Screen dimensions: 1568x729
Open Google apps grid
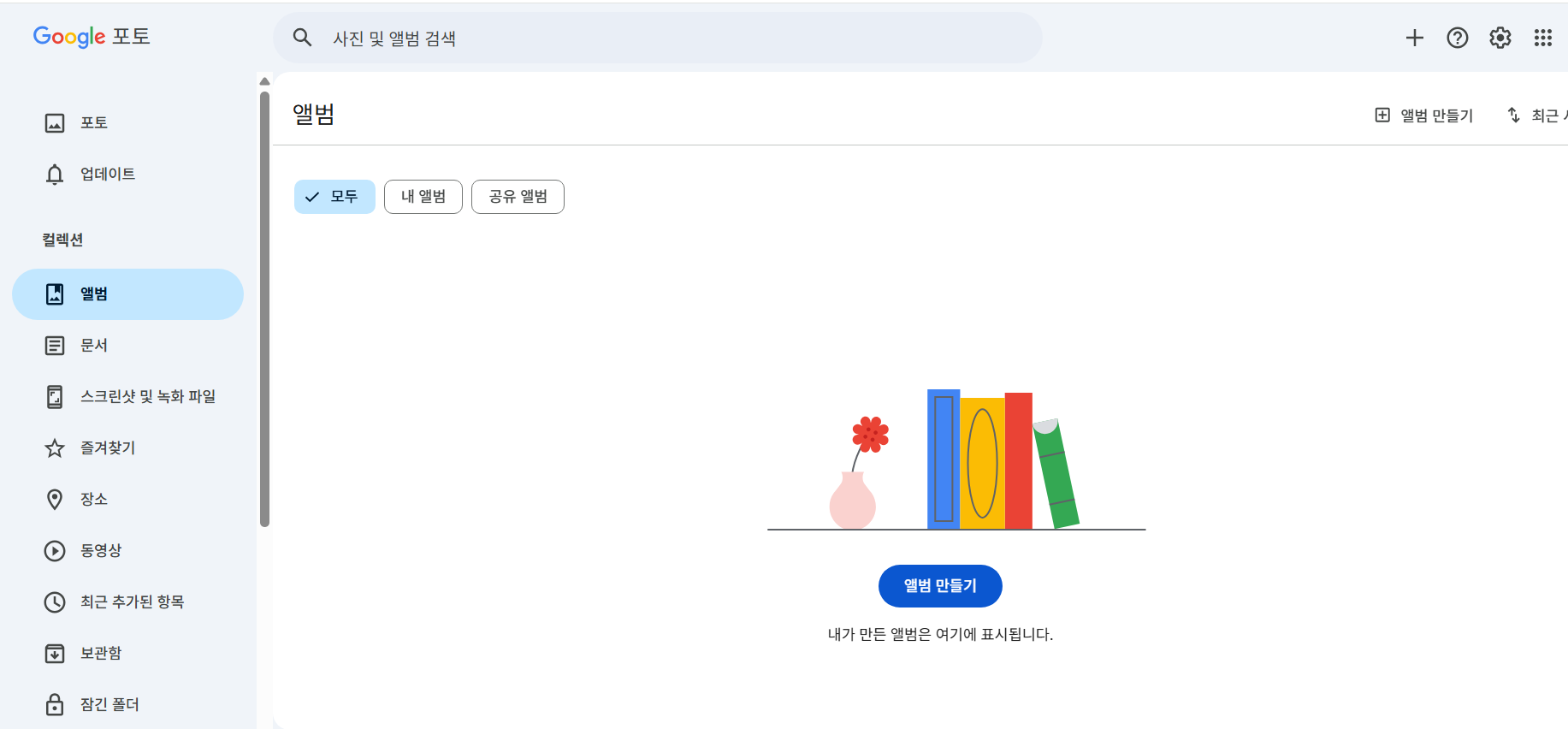click(x=1542, y=38)
